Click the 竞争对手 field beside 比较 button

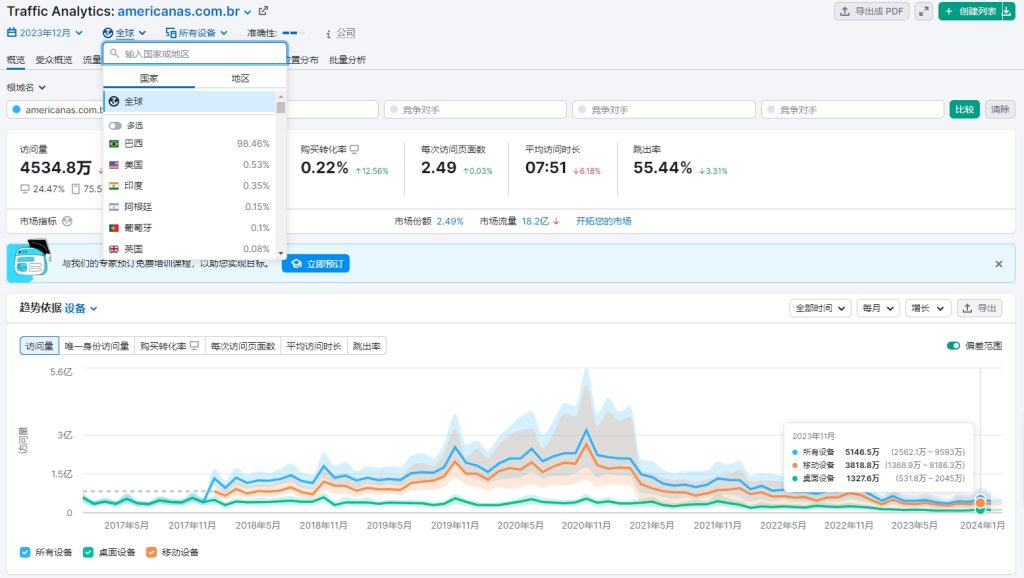click(x=852, y=110)
